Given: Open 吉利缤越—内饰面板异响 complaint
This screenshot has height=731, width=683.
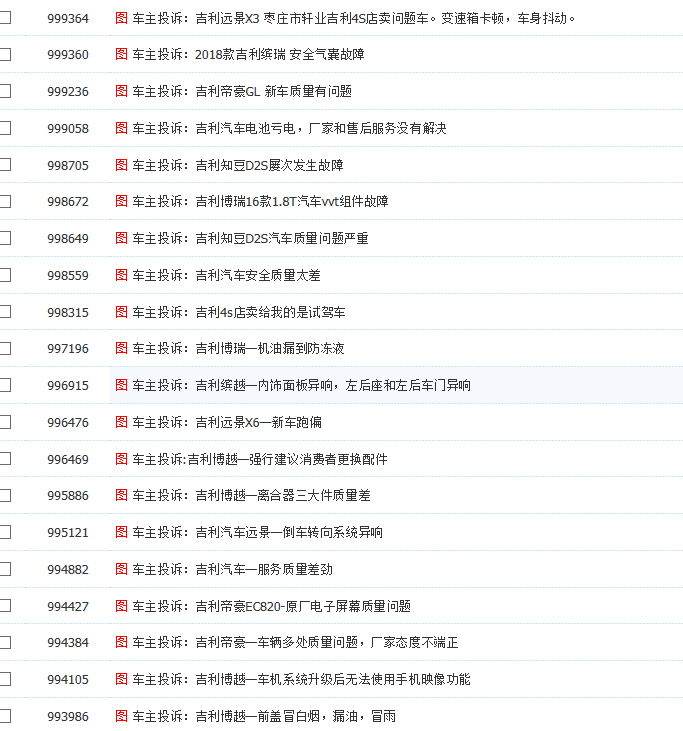Looking at the screenshot, I should (x=302, y=385).
